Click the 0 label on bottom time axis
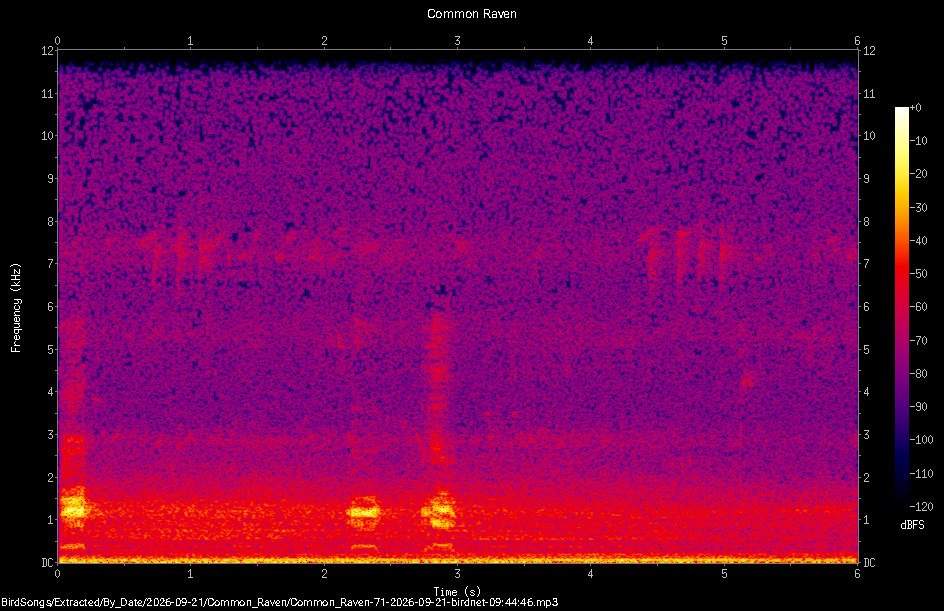The width and height of the screenshot is (944, 611). [x=57, y=574]
